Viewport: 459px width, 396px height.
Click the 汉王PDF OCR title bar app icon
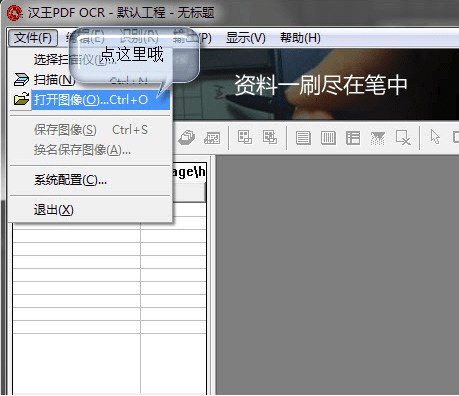[15, 13]
